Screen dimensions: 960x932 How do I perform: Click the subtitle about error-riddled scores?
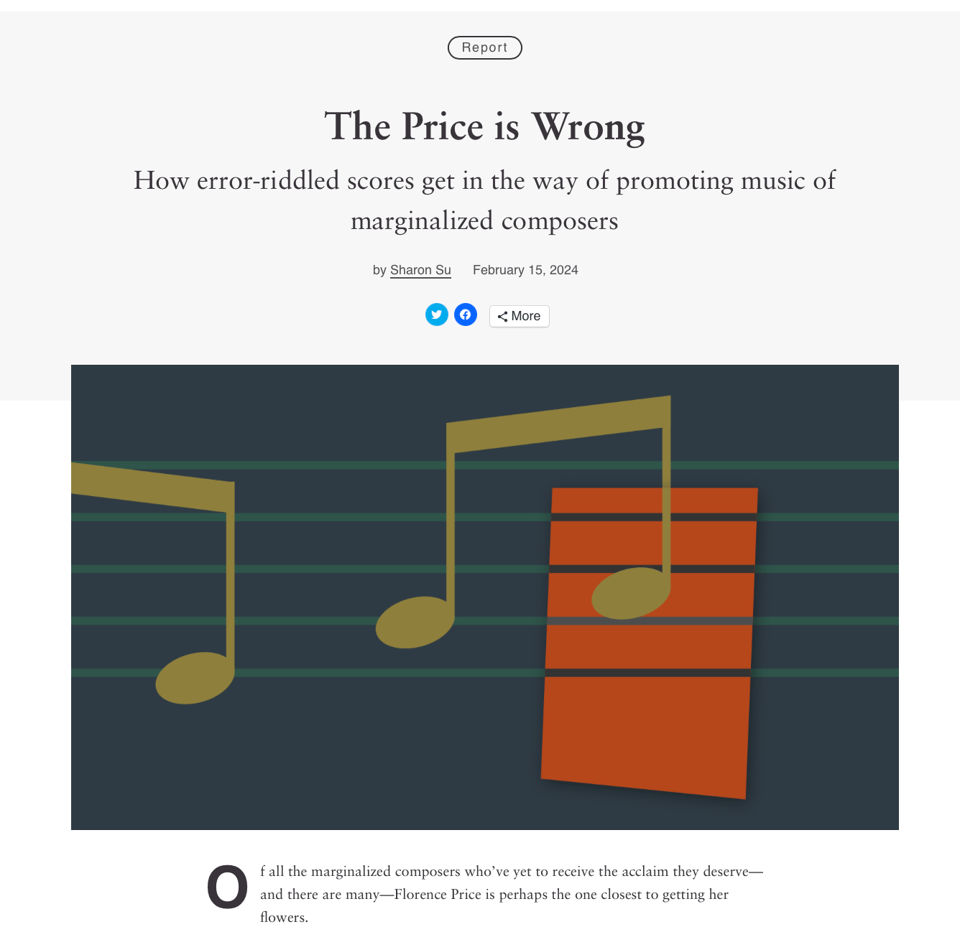(485, 181)
